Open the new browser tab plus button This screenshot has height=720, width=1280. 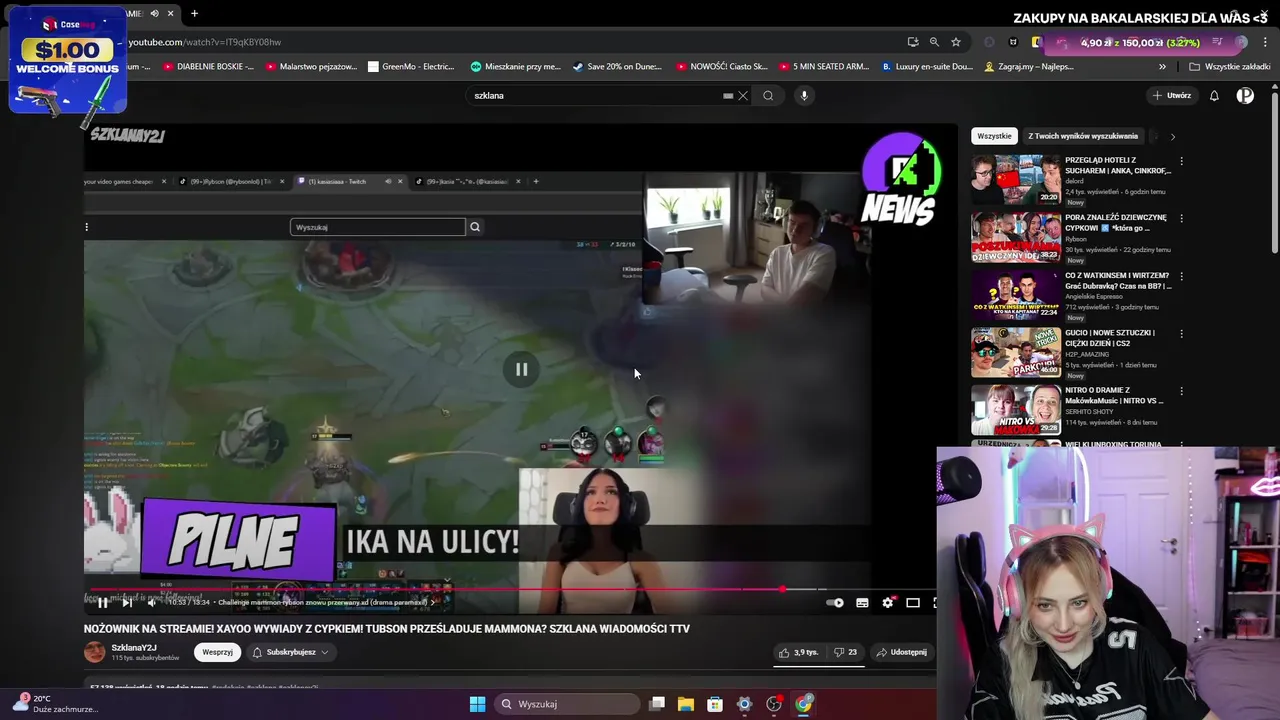coord(194,14)
